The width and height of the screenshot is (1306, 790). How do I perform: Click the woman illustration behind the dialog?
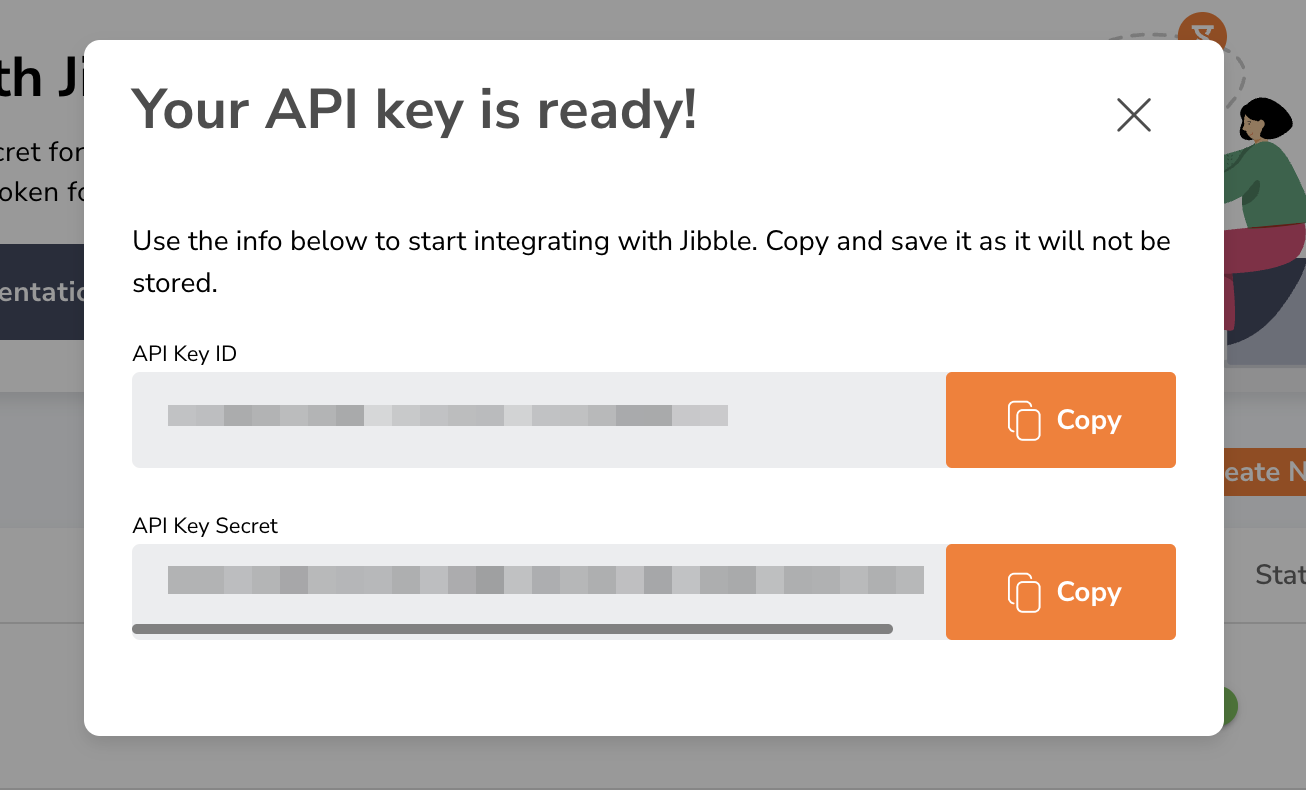tap(1266, 200)
